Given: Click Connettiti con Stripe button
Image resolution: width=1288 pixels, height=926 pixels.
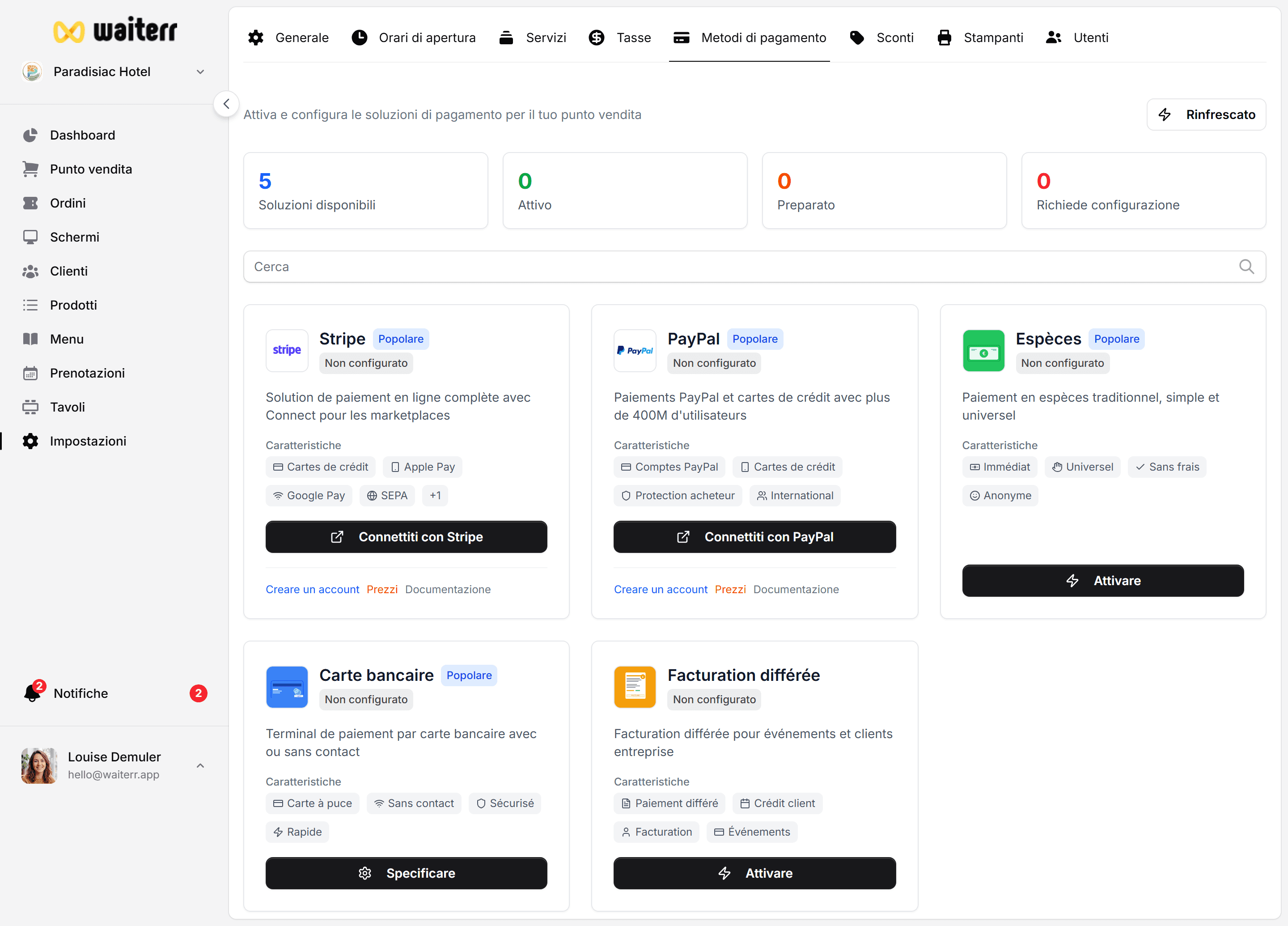Looking at the screenshot, I should tap(406, 537).
